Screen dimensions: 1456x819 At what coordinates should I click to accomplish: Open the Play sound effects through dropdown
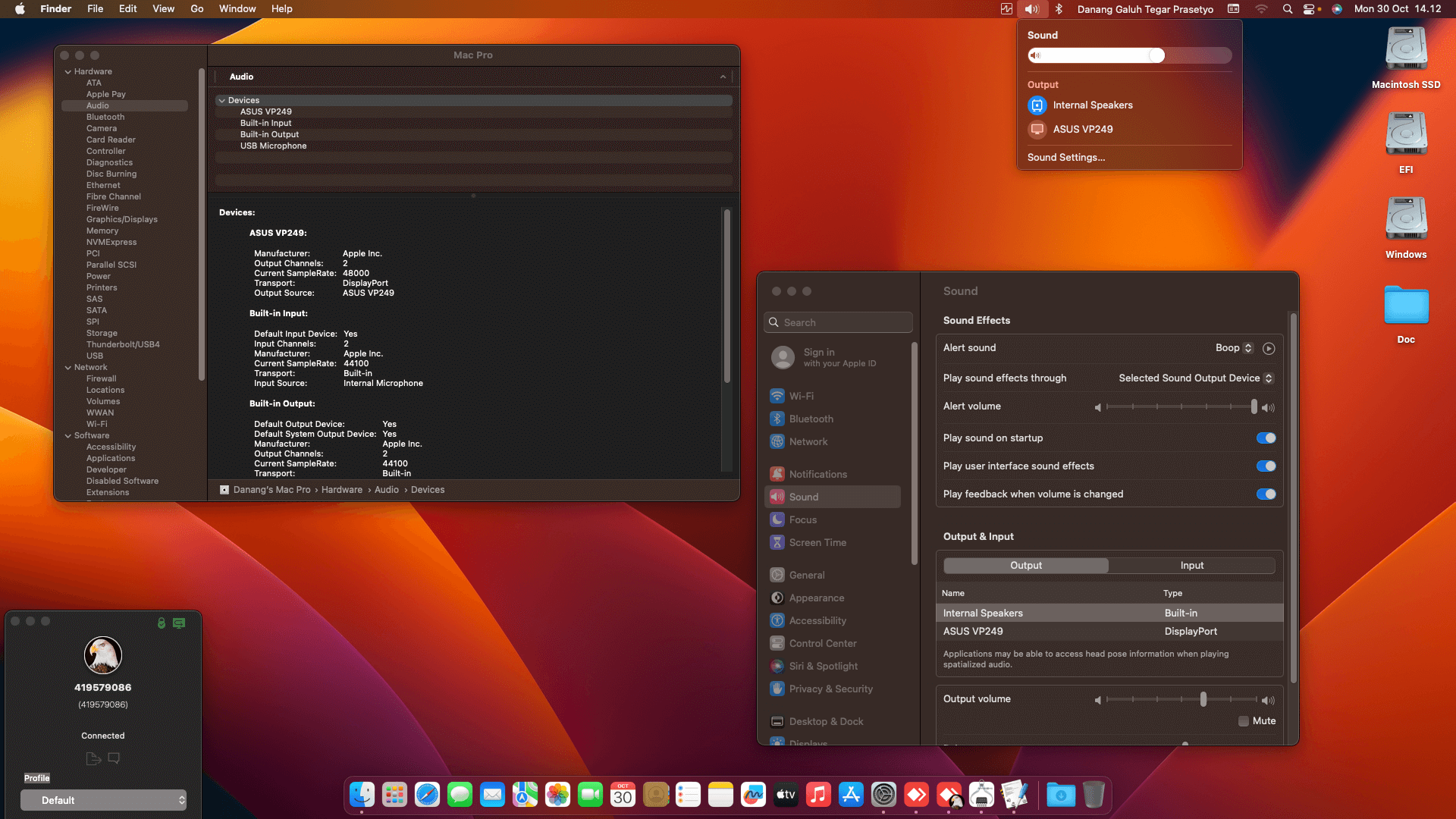(x=1196, y=378)
